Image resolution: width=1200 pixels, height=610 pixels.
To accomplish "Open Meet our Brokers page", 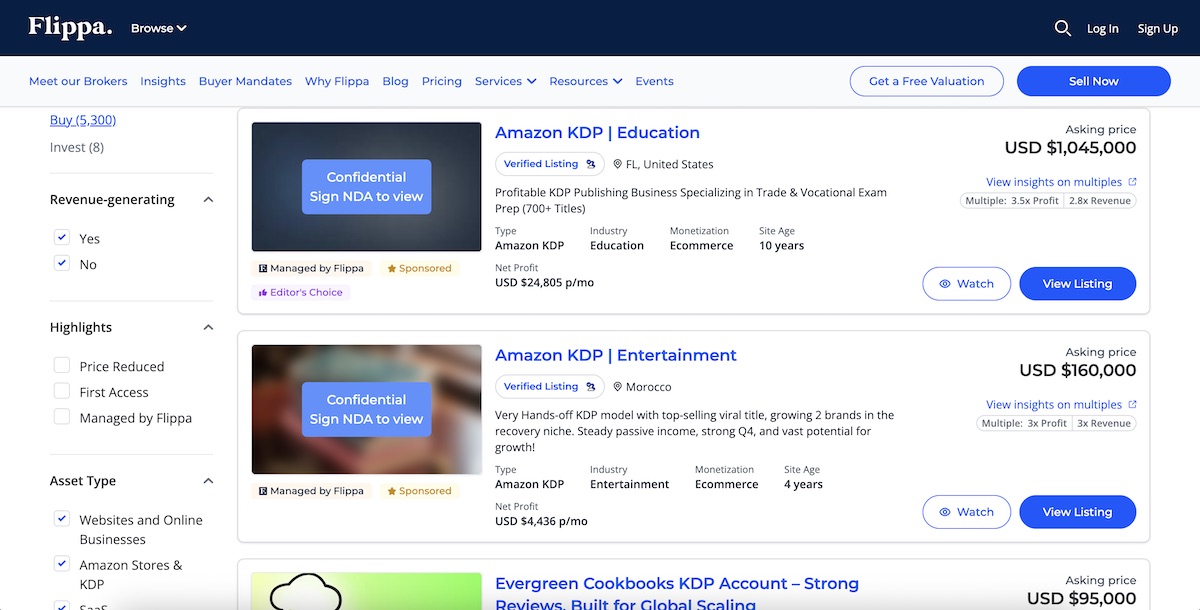I will click(x=78, y=81).
